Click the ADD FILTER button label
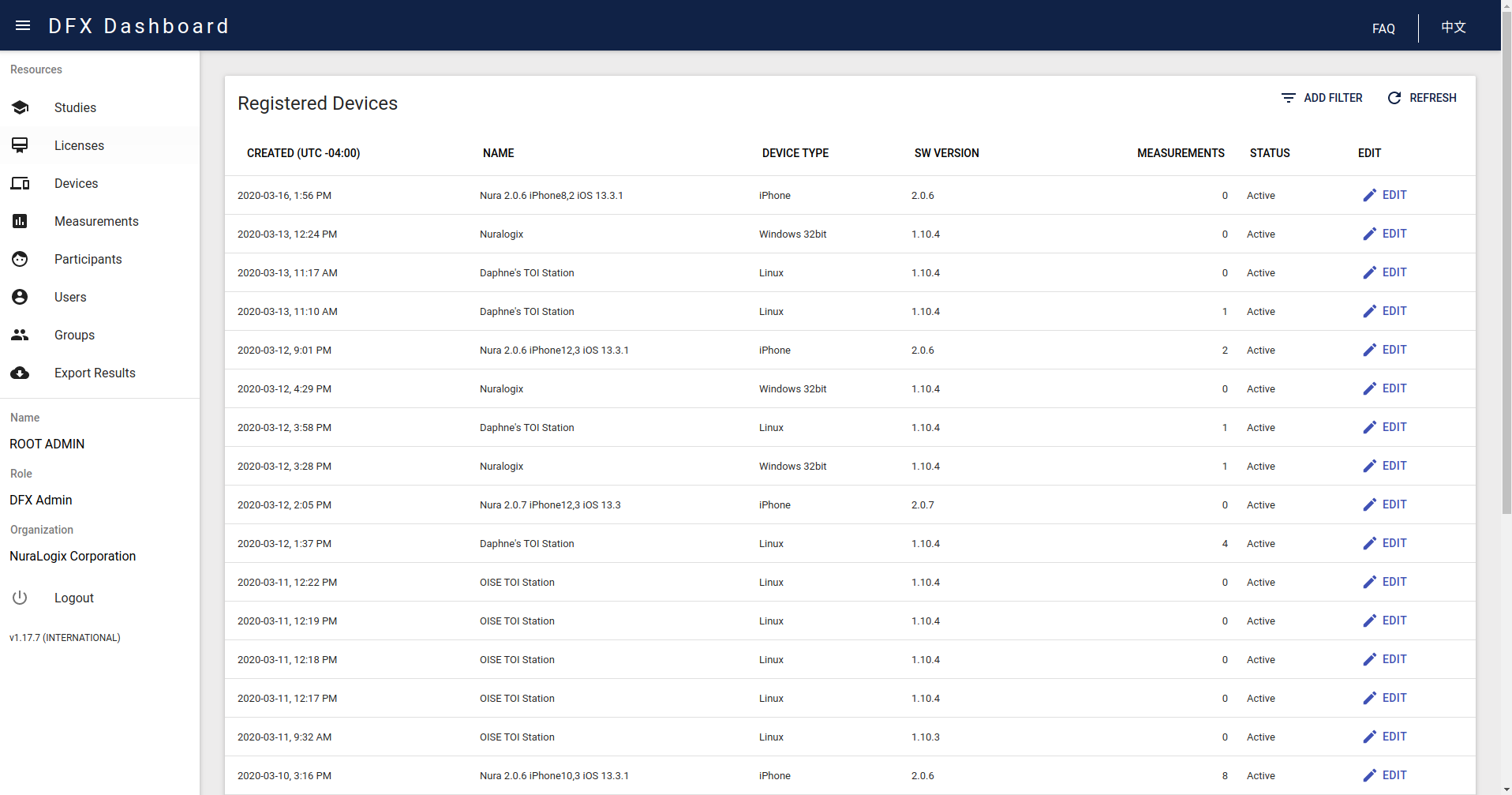This screenshot has width=1512, height=795. tap(1333, 98)
